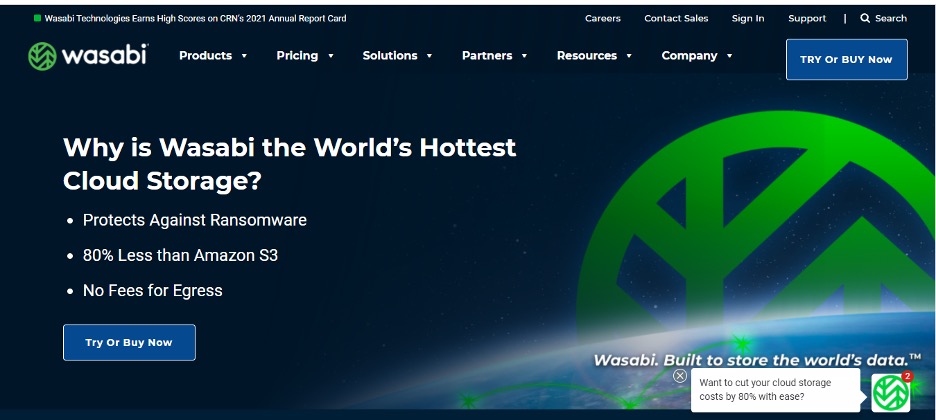Click the green square announcement icon
Screen dimensions: 936x420
point(37,18)
